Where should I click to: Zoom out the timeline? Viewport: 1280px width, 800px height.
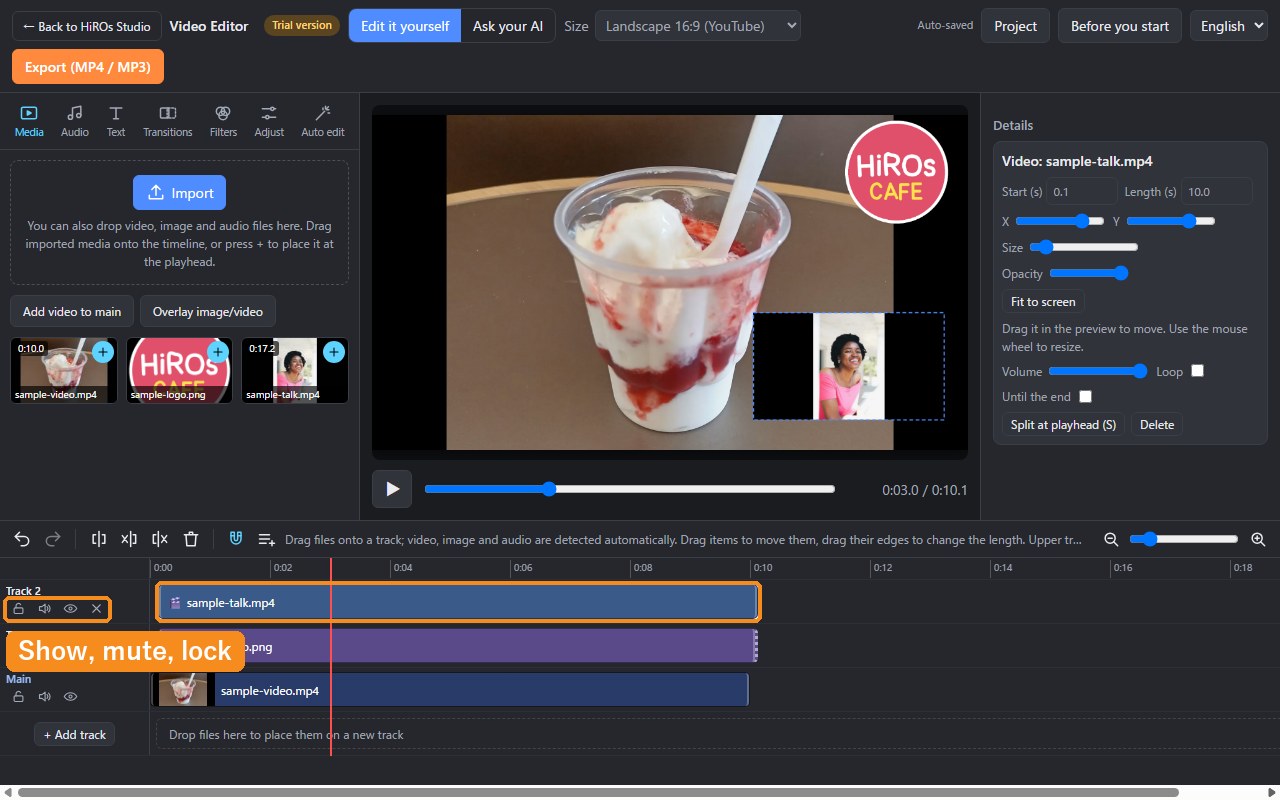point(1111,539)
